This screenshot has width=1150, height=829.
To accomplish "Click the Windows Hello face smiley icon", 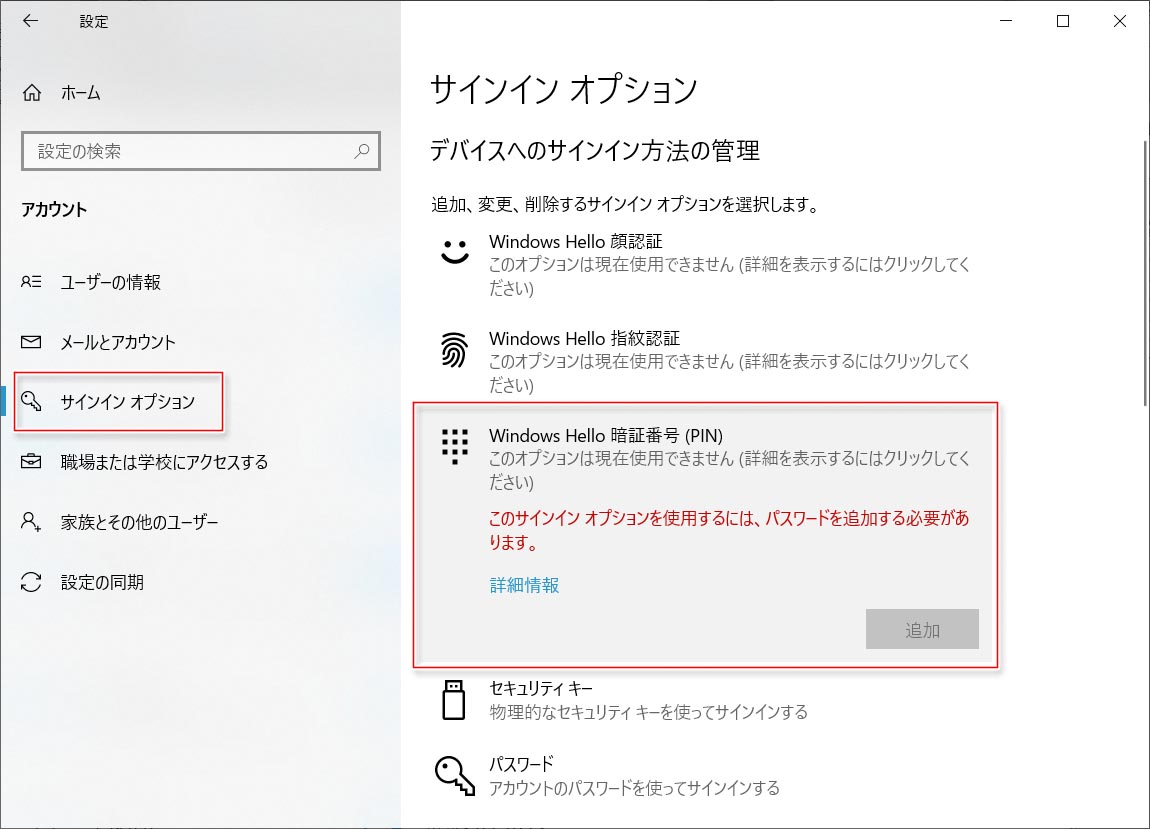I will pyautogui.click(x=455, y=252).
